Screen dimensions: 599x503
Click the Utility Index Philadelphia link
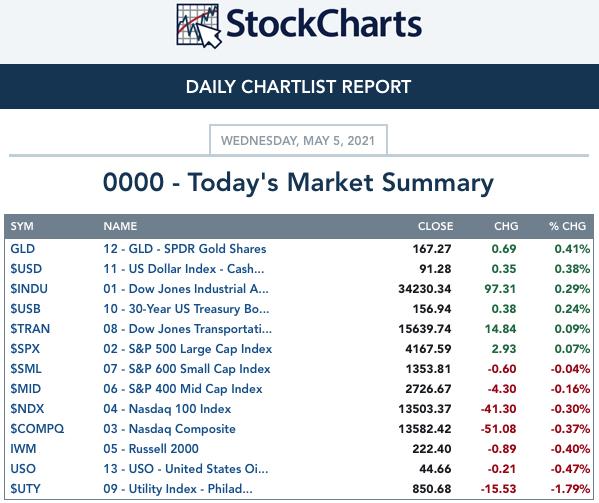(178, 489)
